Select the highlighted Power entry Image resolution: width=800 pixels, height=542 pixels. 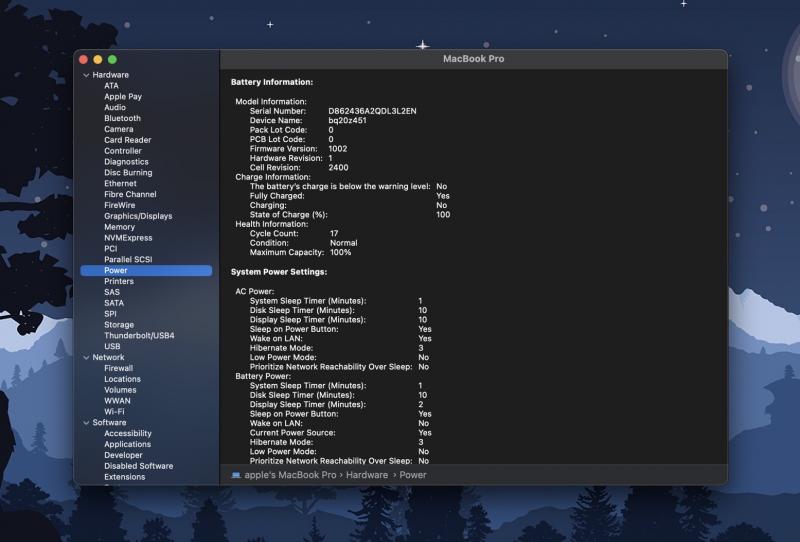(146, 270)
